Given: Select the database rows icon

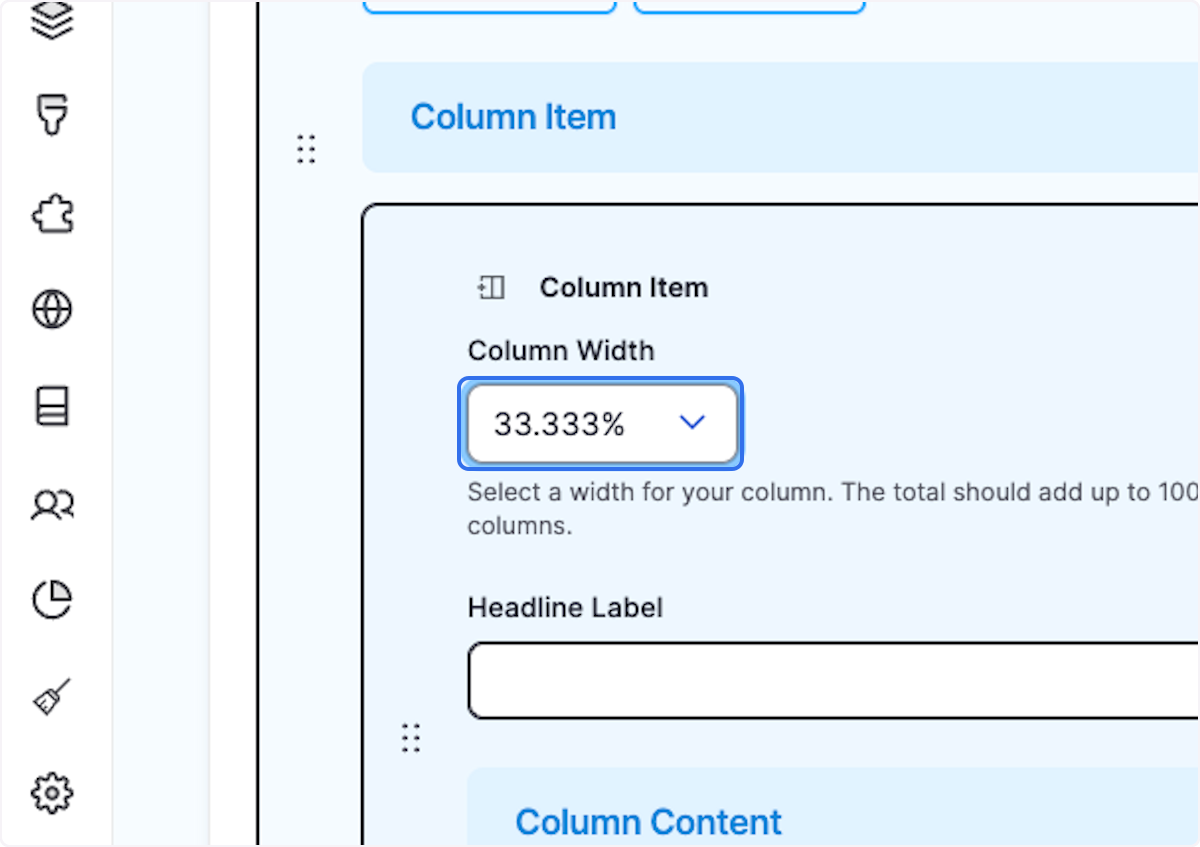Looking at the screenshot, I should (x=53, y=406).
